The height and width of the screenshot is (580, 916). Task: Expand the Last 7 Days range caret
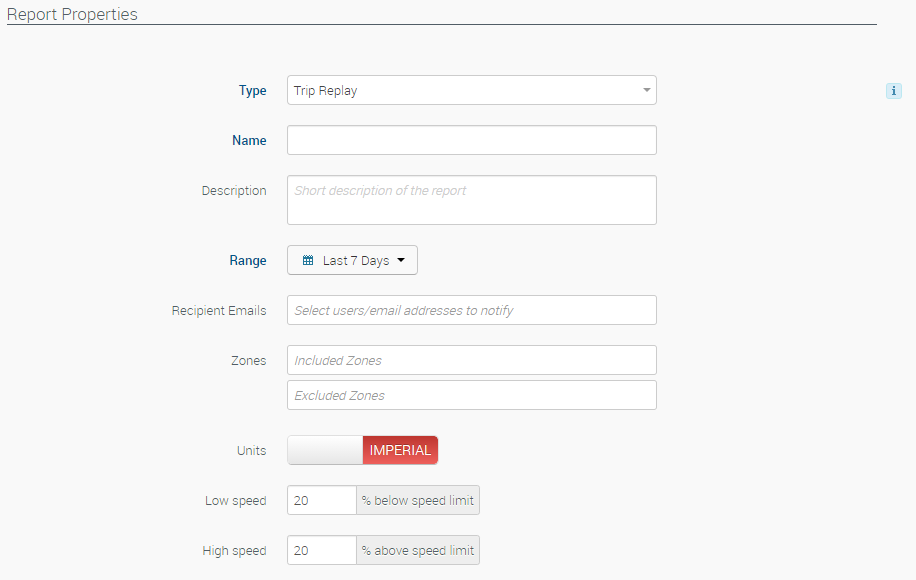(x=401, y=260)
